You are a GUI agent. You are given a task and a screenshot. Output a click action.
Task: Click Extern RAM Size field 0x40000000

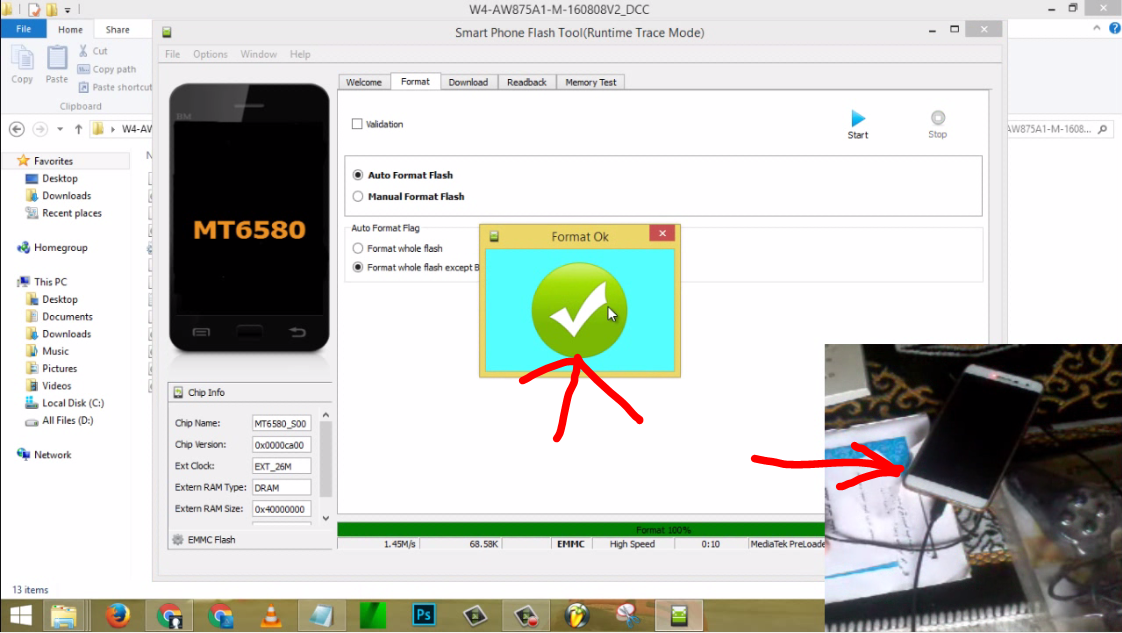point(281,509)
